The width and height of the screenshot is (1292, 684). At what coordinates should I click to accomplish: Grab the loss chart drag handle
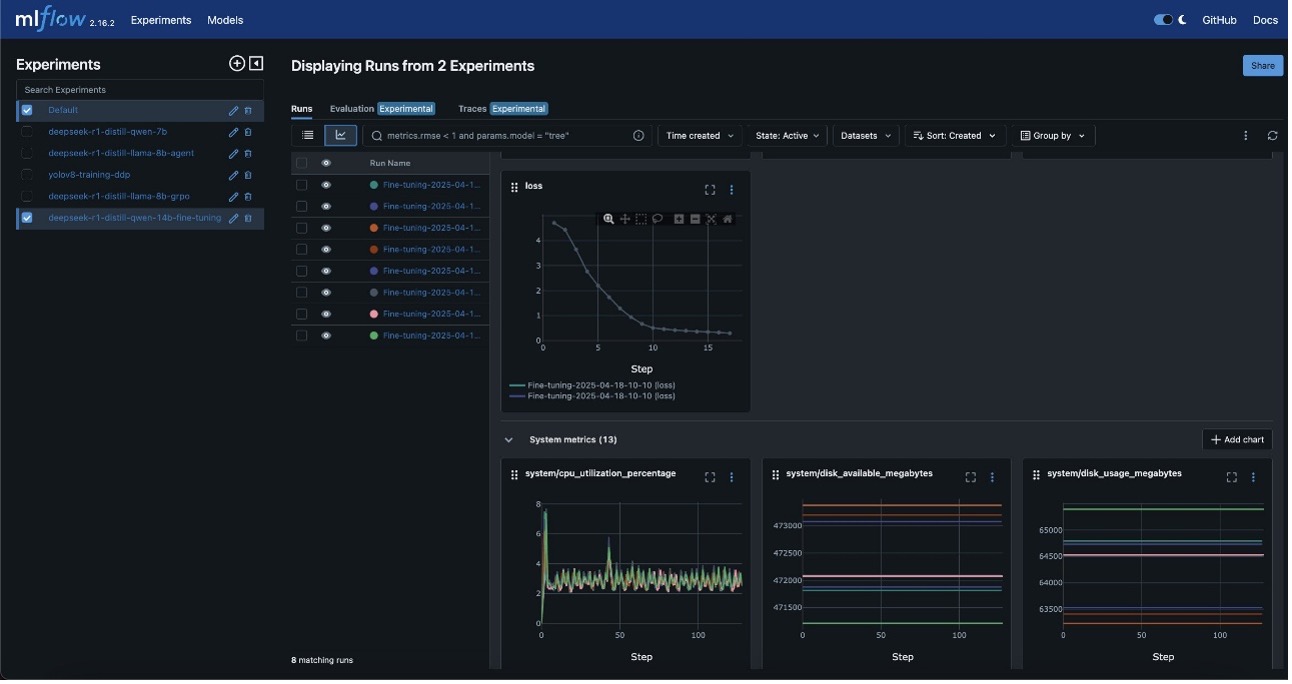click(515, 187)
